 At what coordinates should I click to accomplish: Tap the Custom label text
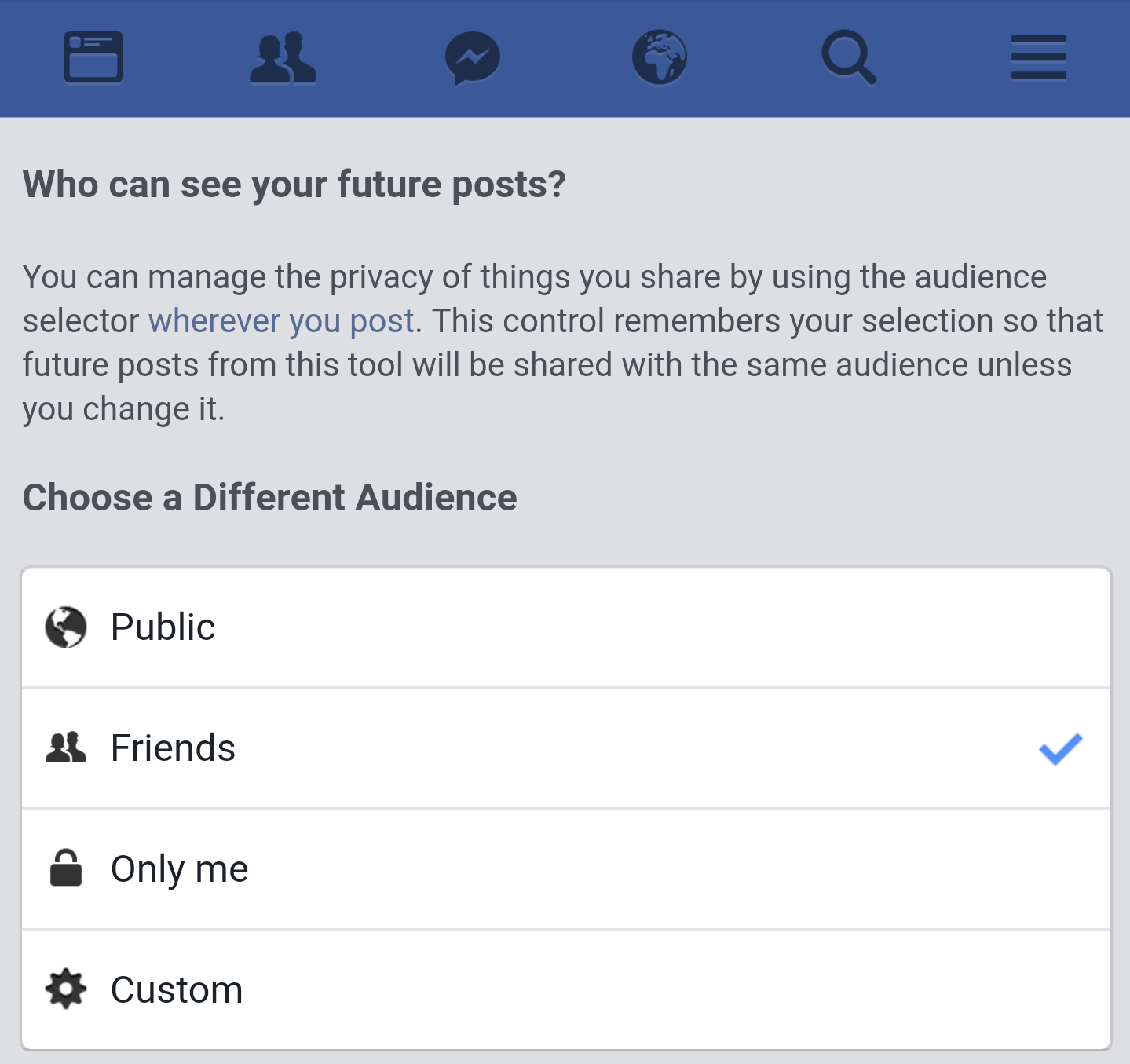click(x=177, y=989)
